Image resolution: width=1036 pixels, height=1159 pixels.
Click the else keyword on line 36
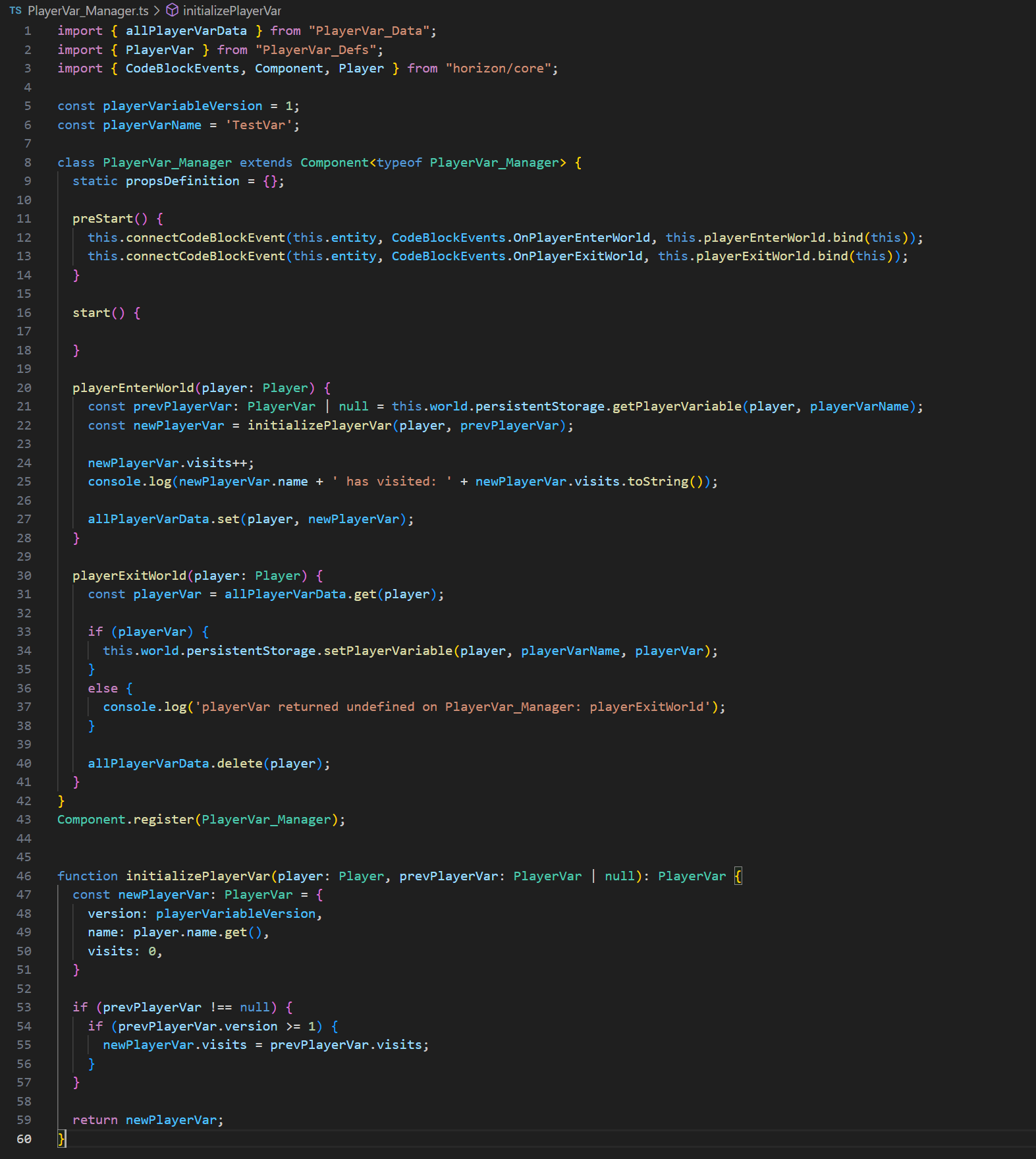[x=103, y=689]
